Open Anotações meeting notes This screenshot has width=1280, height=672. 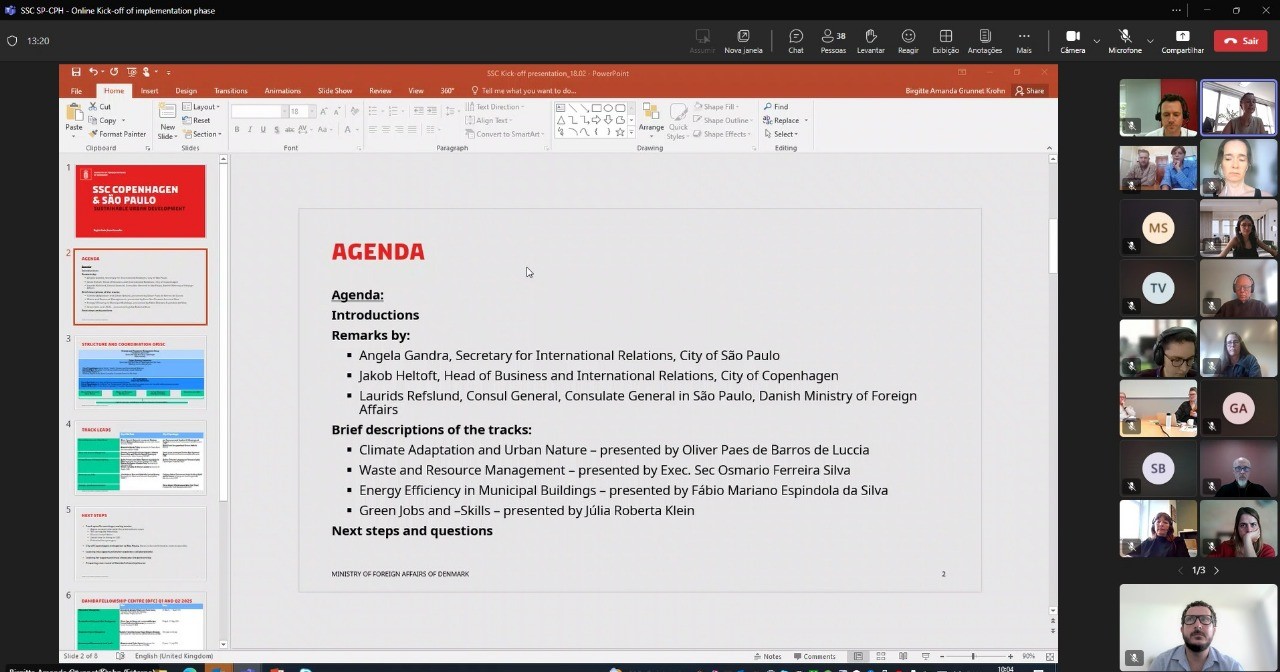(x=985, y=40)
